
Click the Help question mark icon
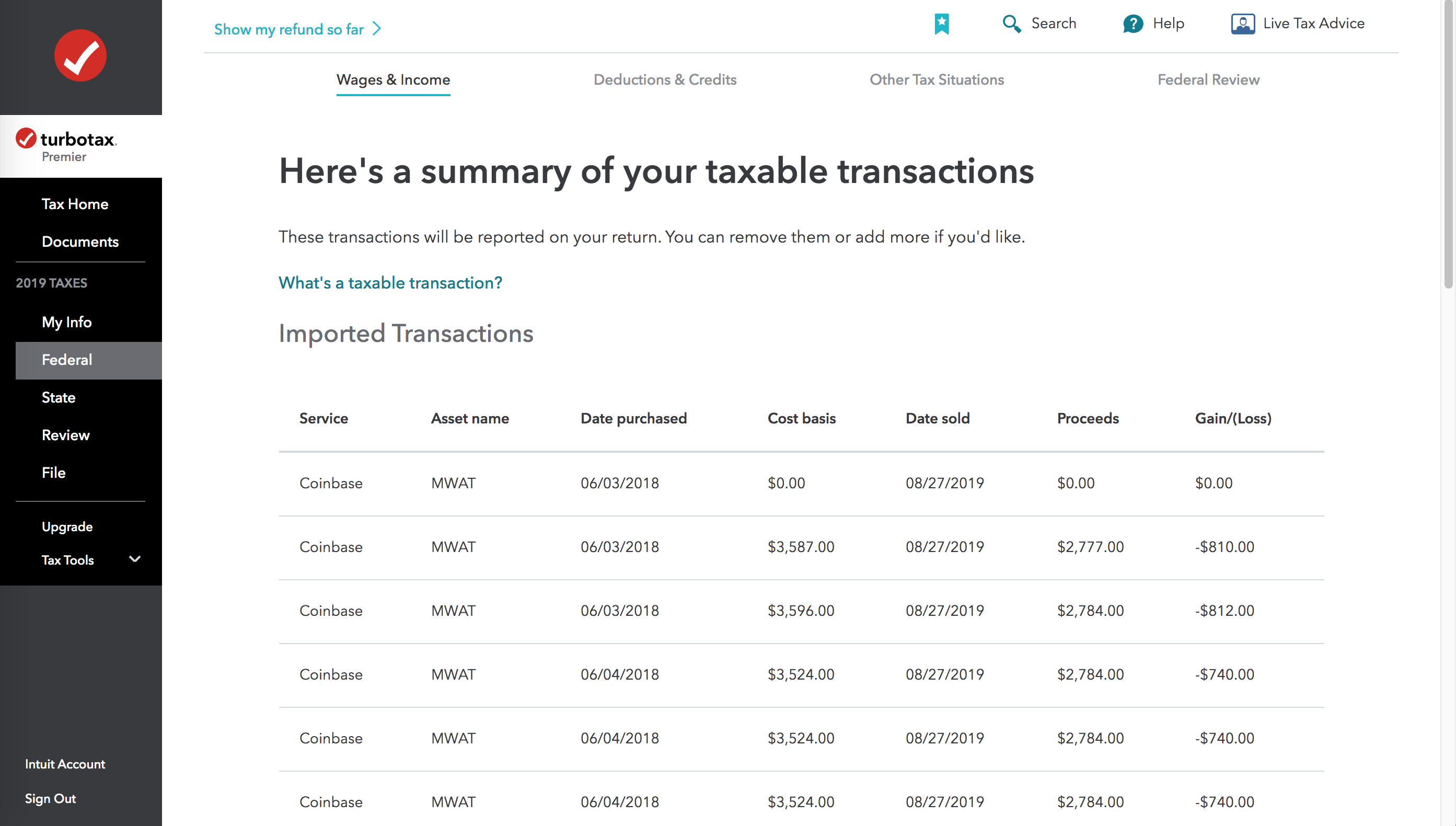tap(1133, 24)
